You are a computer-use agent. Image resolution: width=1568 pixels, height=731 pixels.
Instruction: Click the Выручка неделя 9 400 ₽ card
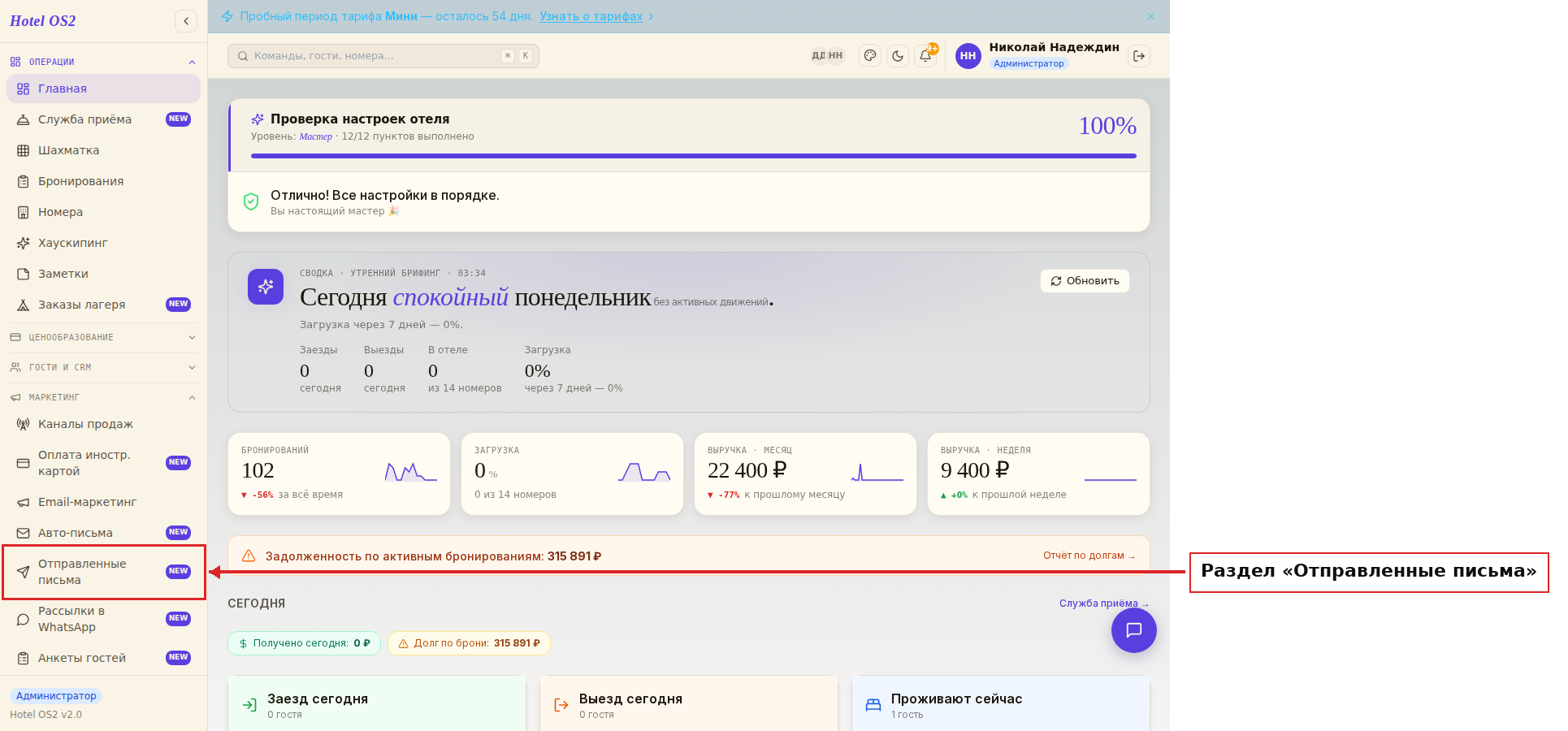click(1038, 474)
